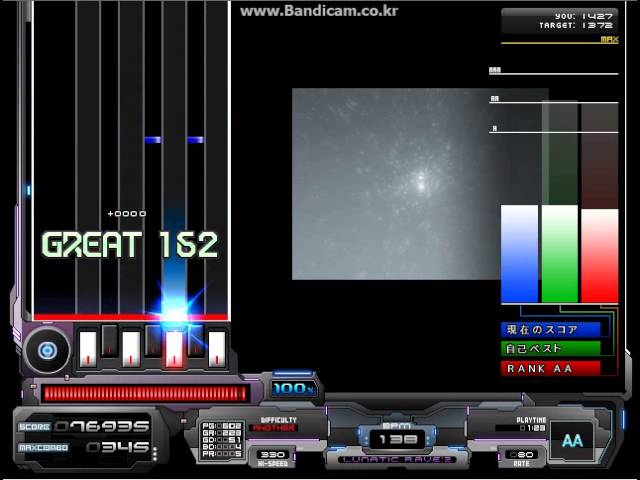Screen dimensions: 640x480
Task: Click the left falling blue note
Action: [152, 140]
